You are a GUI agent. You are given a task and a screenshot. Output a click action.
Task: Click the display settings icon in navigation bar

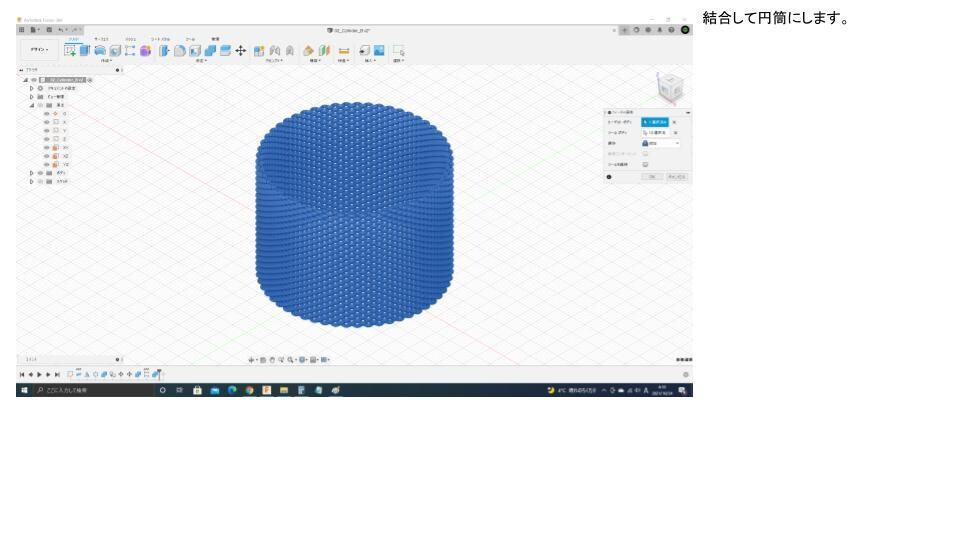click(x=302, y=360)
